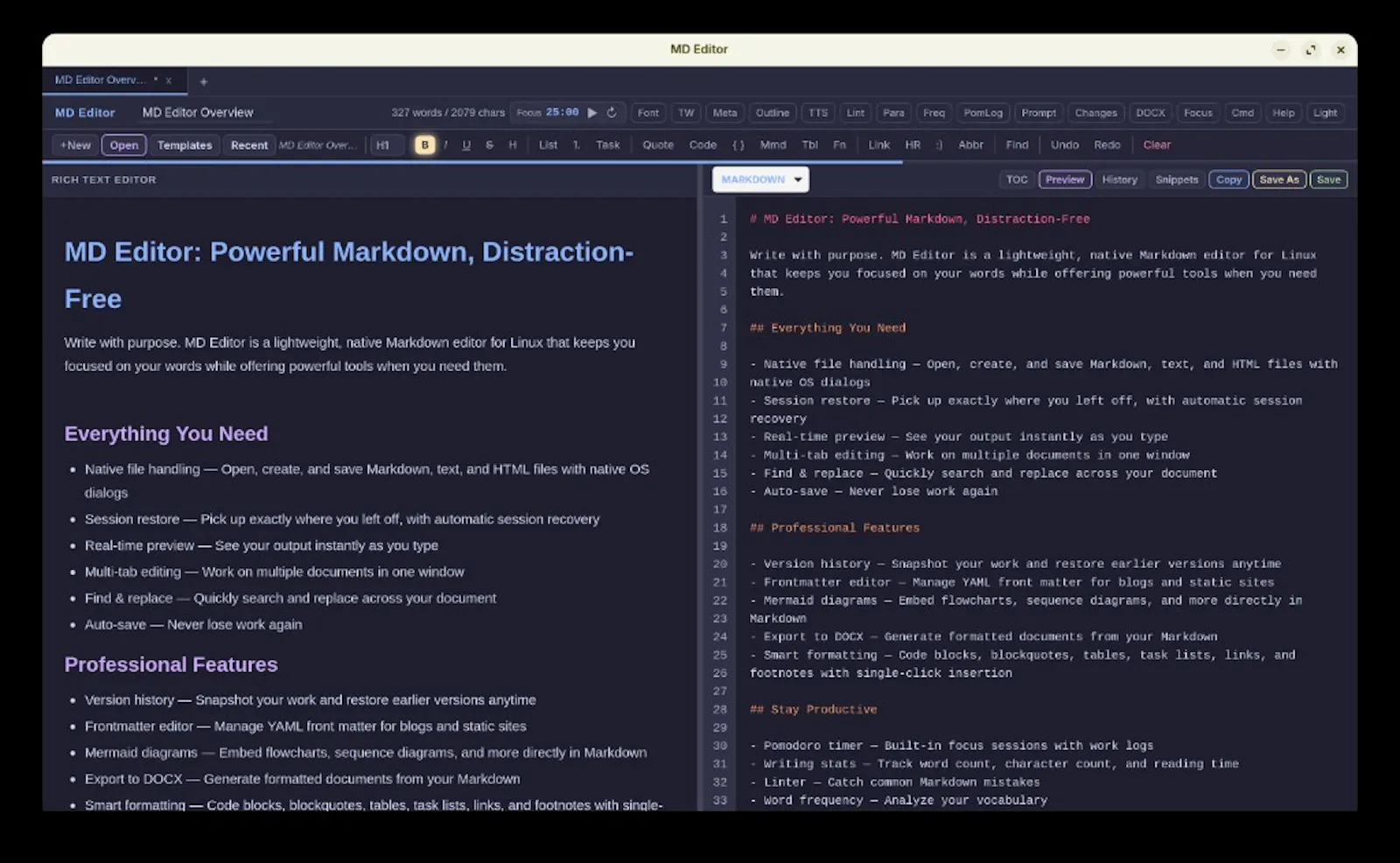Insert a footnote with the Fn button
The width and height of the screenshot is (1400, 863).
click(x=839, y=145)
